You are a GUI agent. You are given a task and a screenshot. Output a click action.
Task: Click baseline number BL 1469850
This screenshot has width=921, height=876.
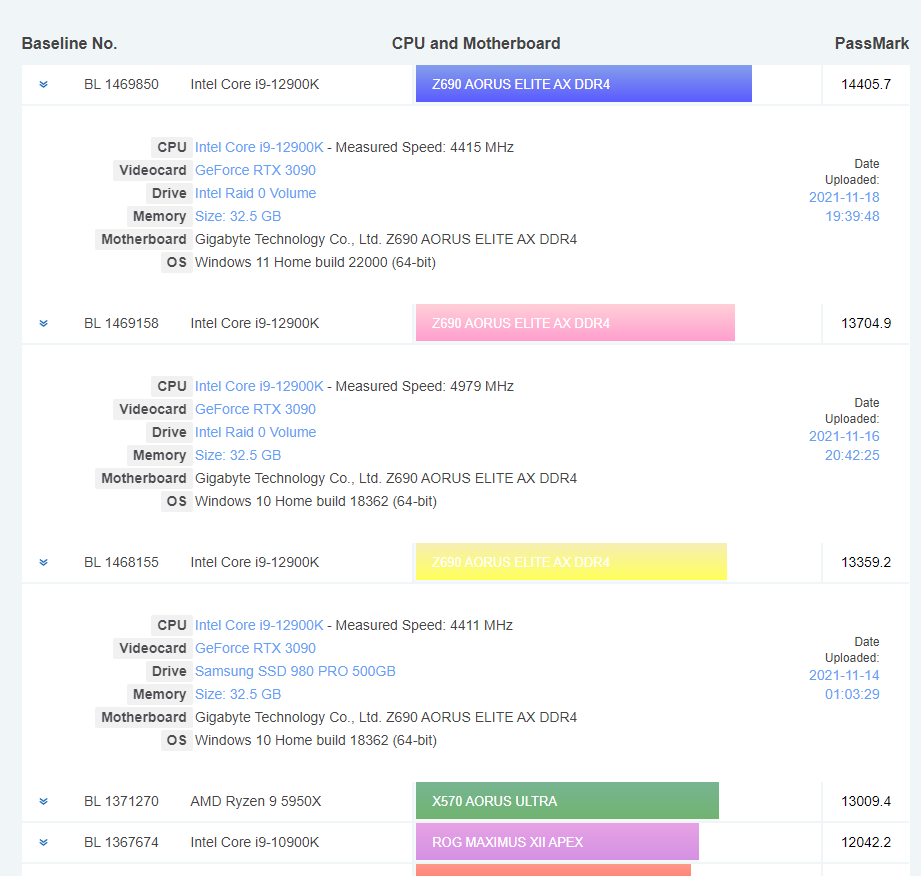pyautogui.click(x=121, y=84)
